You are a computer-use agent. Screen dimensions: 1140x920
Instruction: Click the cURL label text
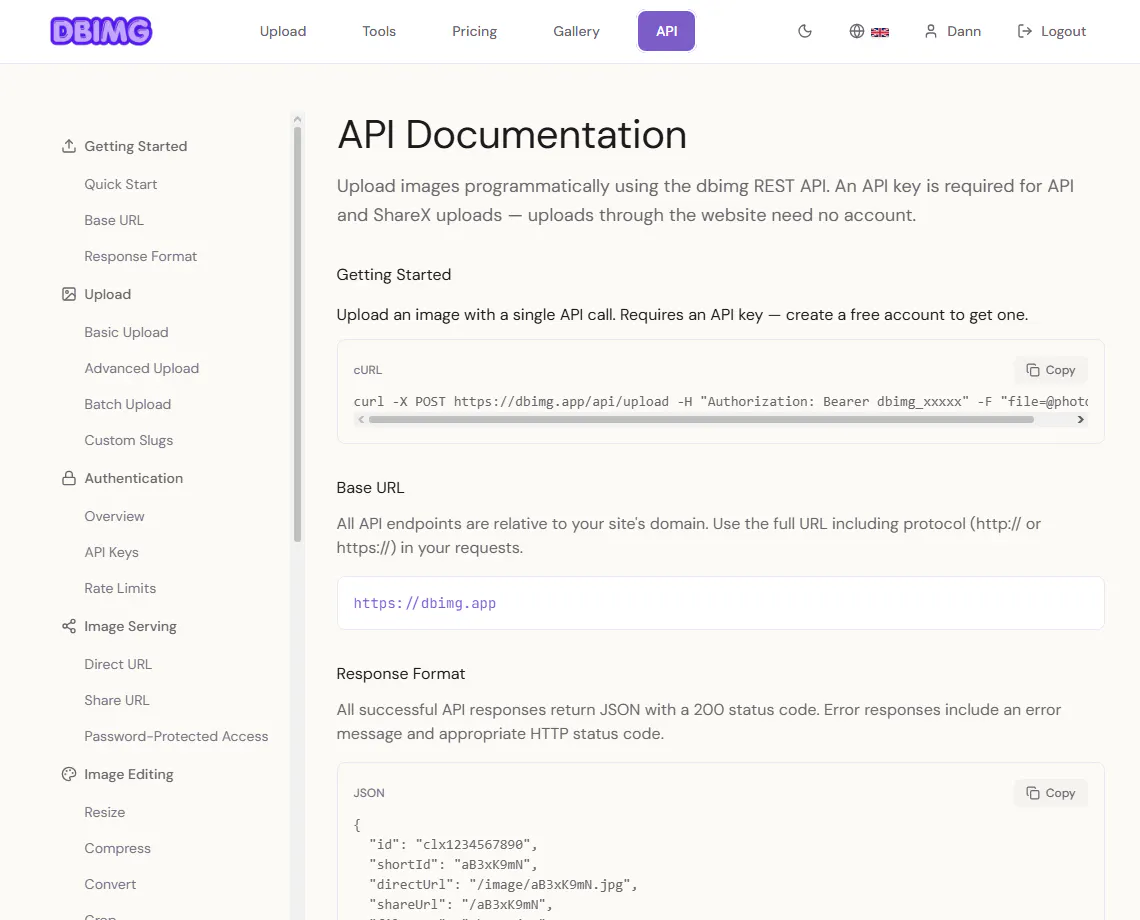point(368,370)
